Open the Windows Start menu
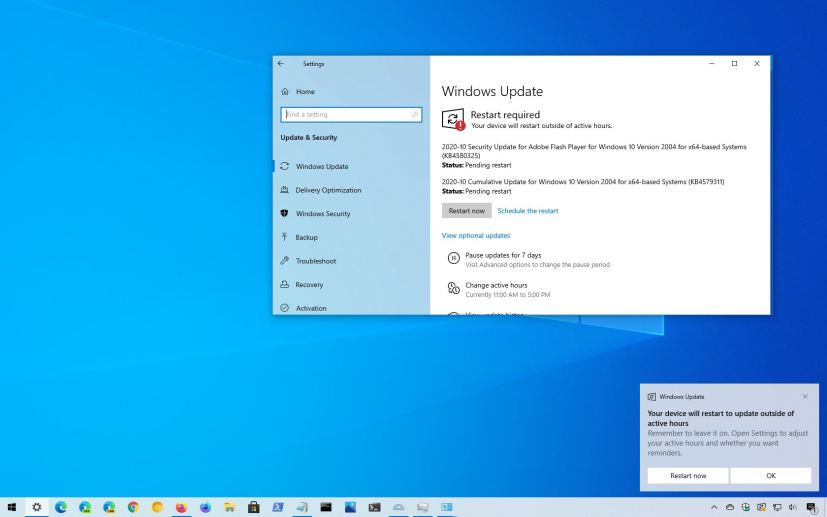Viewport: 827px width, 517px height. pyautogui.click(x=11, y=508)
